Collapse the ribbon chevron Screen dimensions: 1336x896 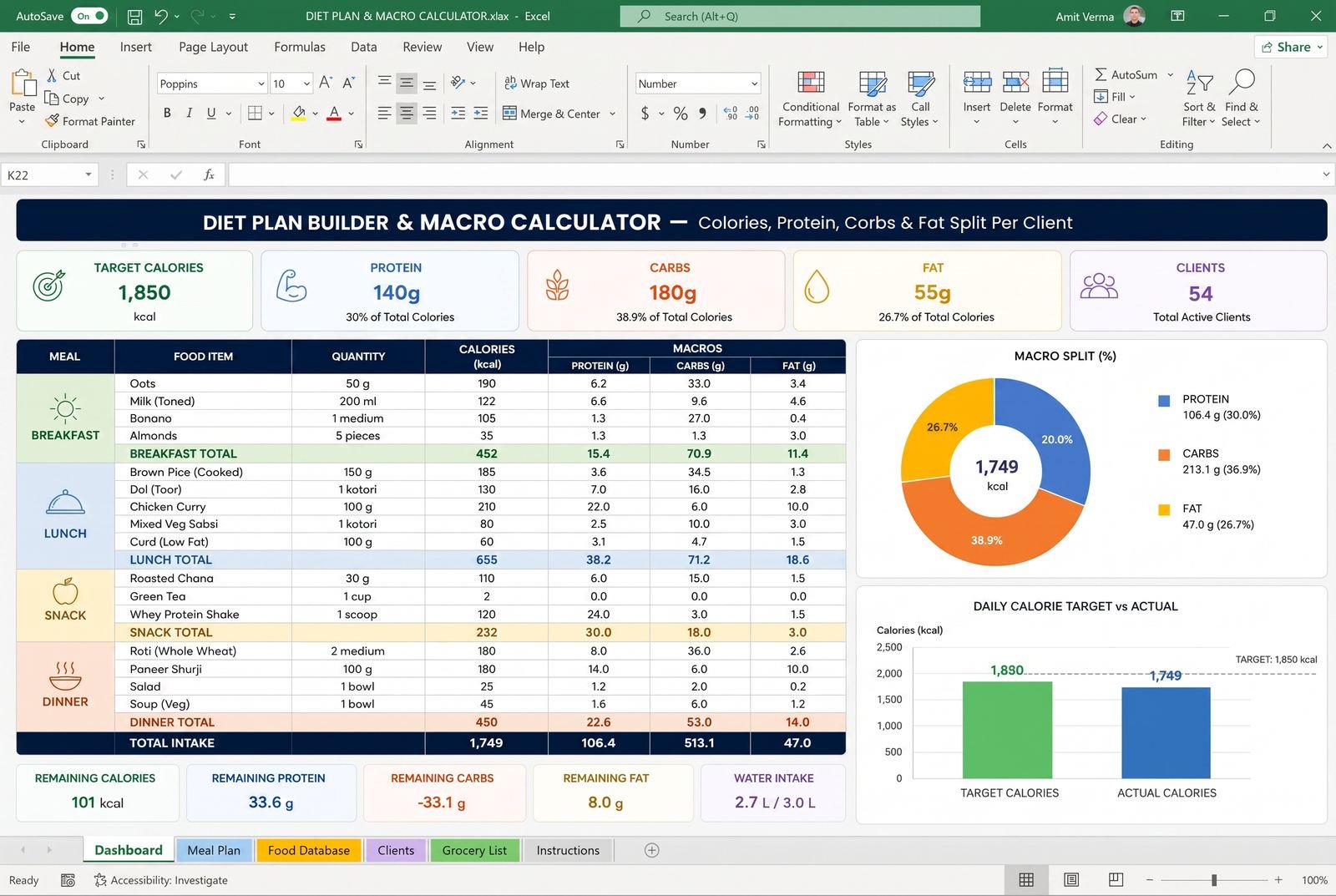[x=1326, y=145]
